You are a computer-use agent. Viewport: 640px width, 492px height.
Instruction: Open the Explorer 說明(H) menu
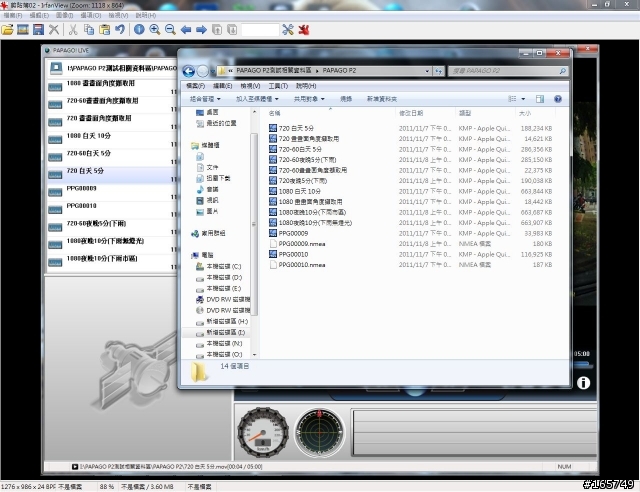coord(306,86)
